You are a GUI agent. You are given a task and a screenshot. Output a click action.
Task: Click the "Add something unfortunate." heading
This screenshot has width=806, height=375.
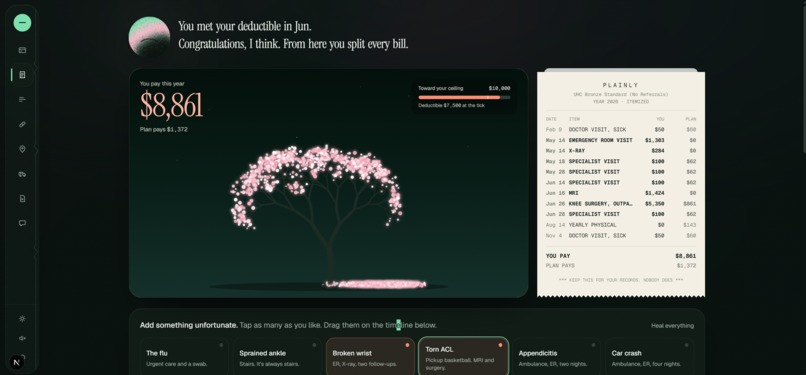pos(189,325)
